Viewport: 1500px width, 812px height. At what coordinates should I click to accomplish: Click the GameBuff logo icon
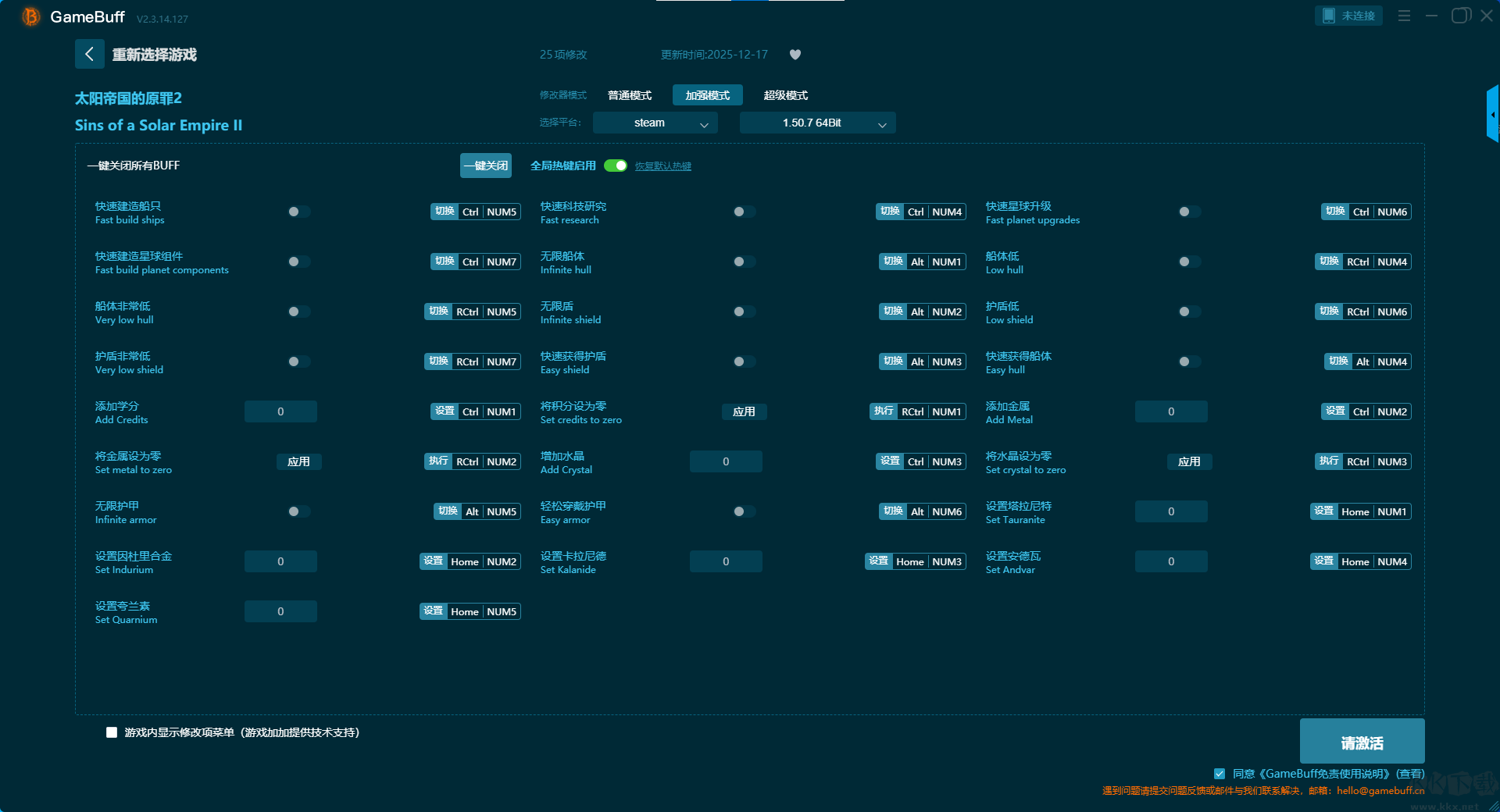30,16
